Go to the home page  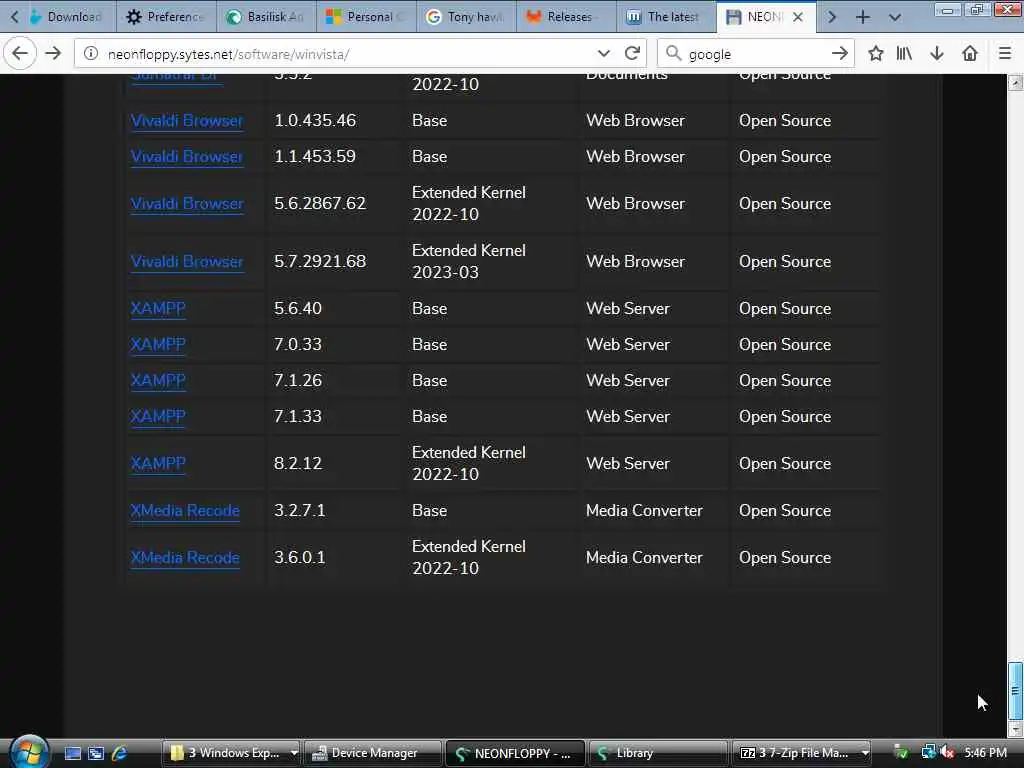point(970,54)
